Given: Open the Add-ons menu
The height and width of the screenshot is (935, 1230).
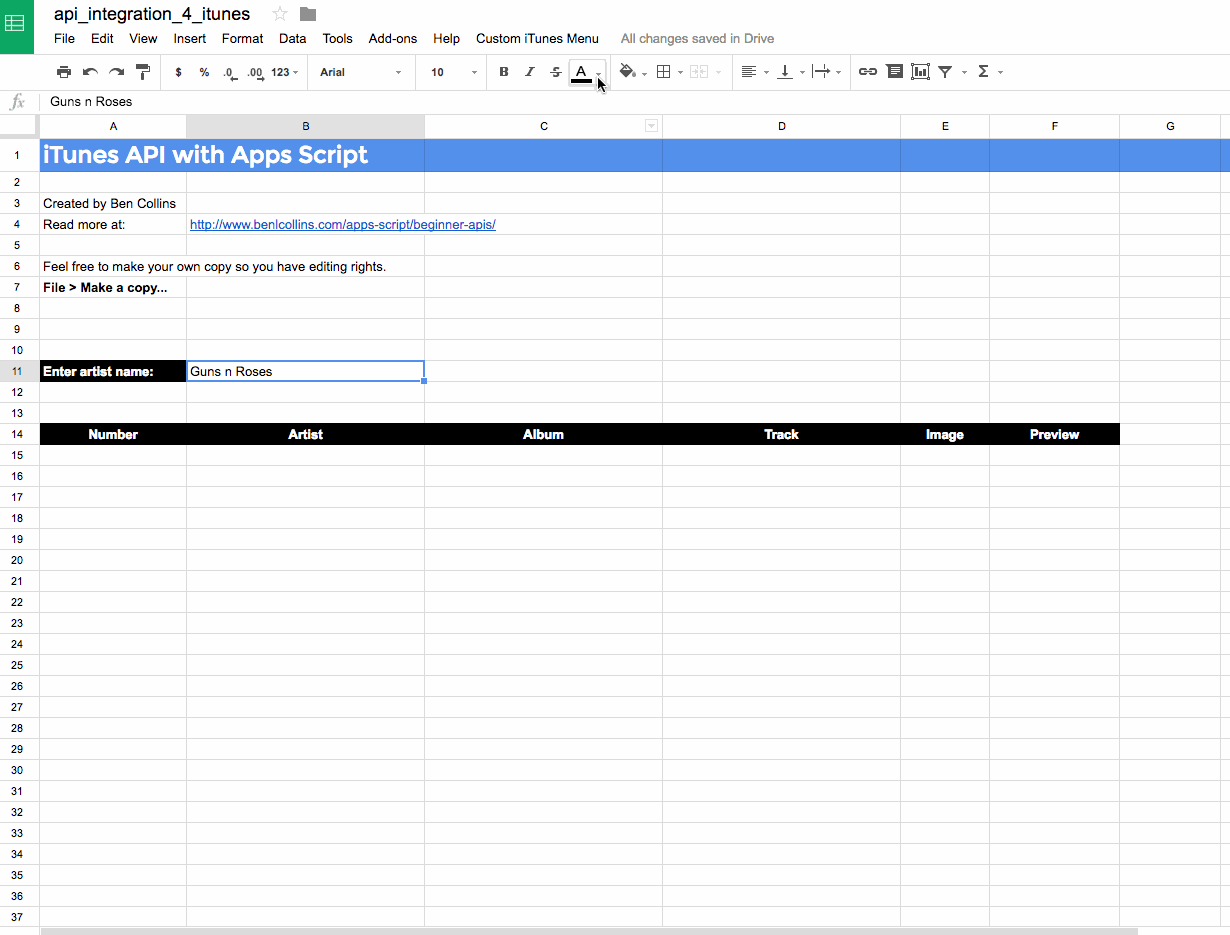Looking at the screenshot, I should click(x=392, y=38).
